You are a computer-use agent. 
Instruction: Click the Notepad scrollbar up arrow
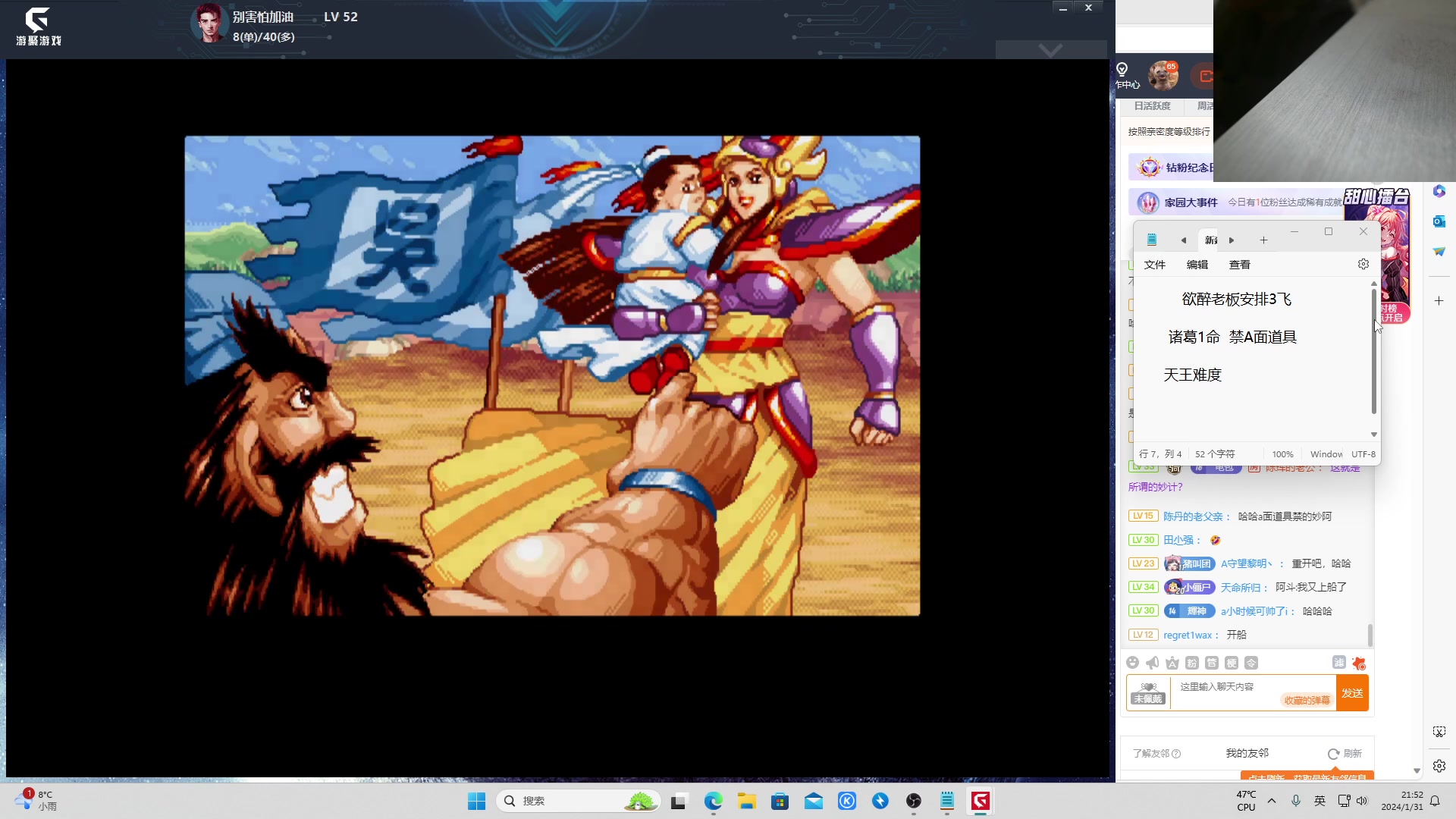tap(1374, 284)
